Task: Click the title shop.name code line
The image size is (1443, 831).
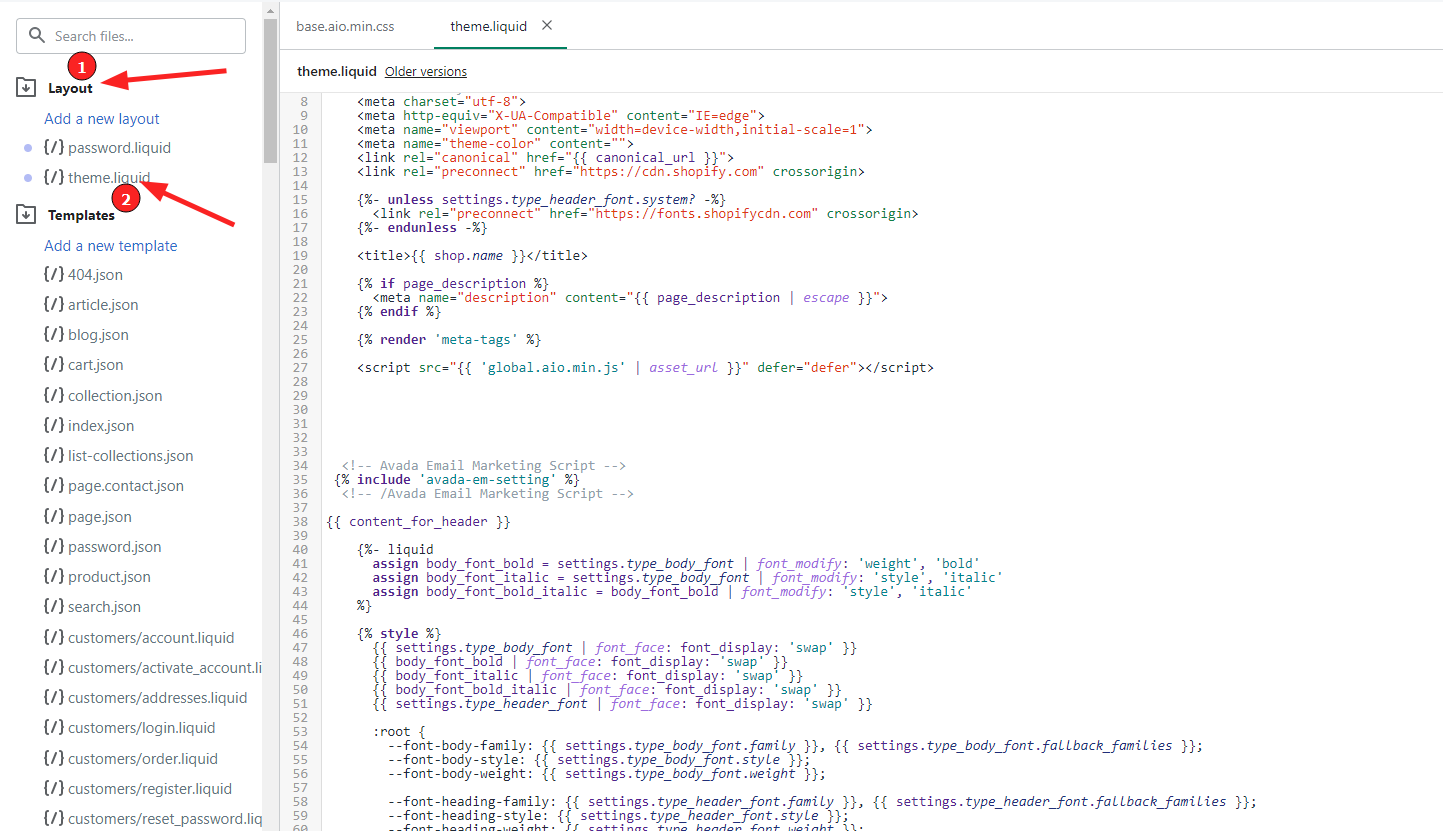Action: pos(472,255)
